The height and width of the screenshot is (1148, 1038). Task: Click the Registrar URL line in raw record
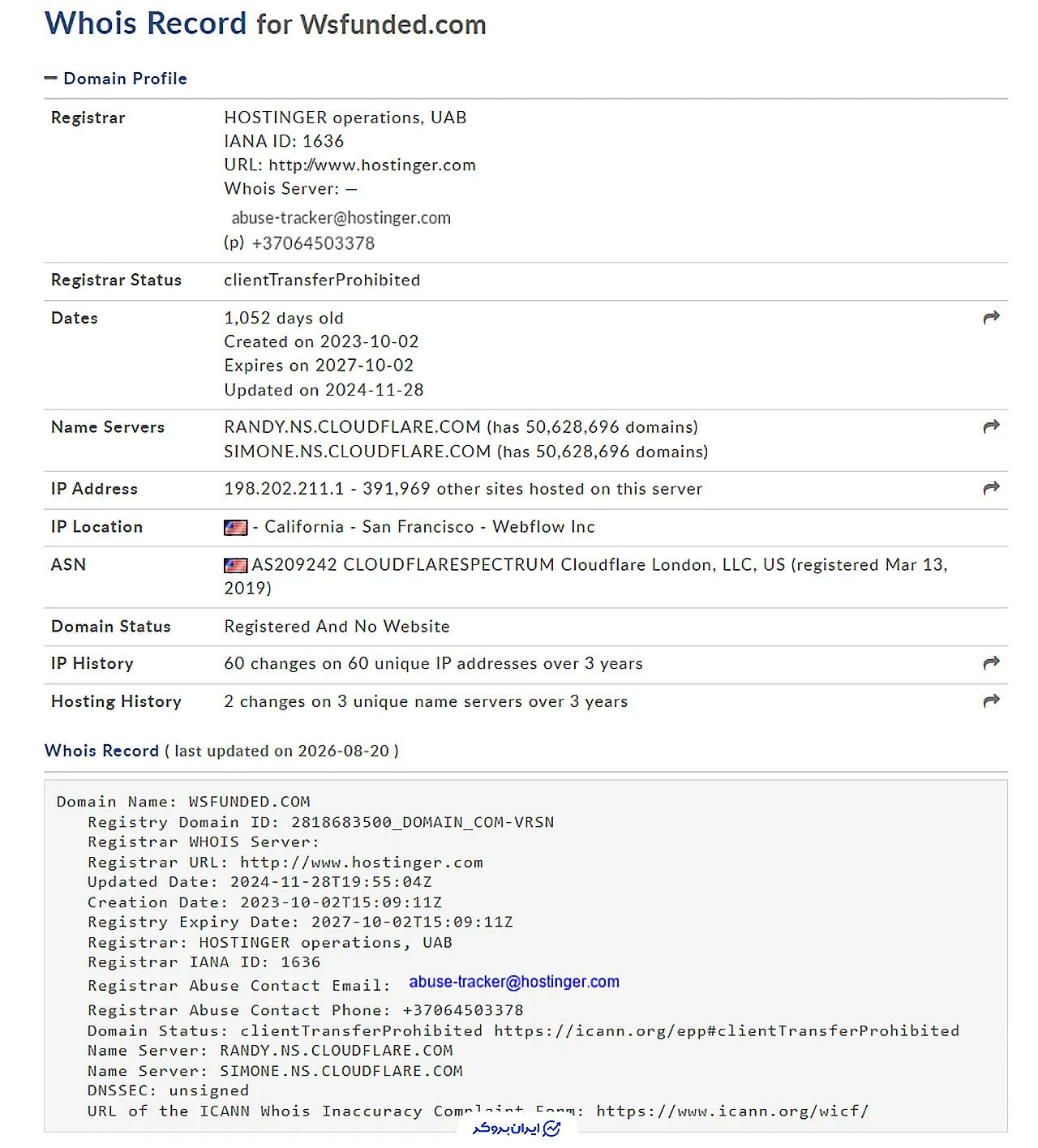(285, 863)
